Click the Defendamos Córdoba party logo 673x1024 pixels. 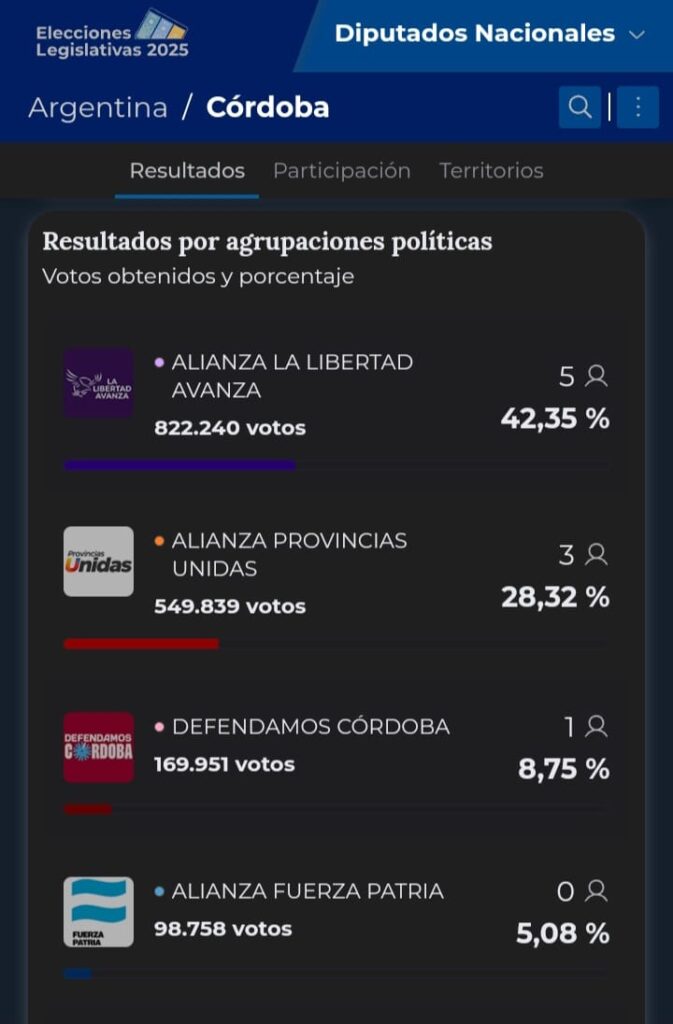(98, 747)
